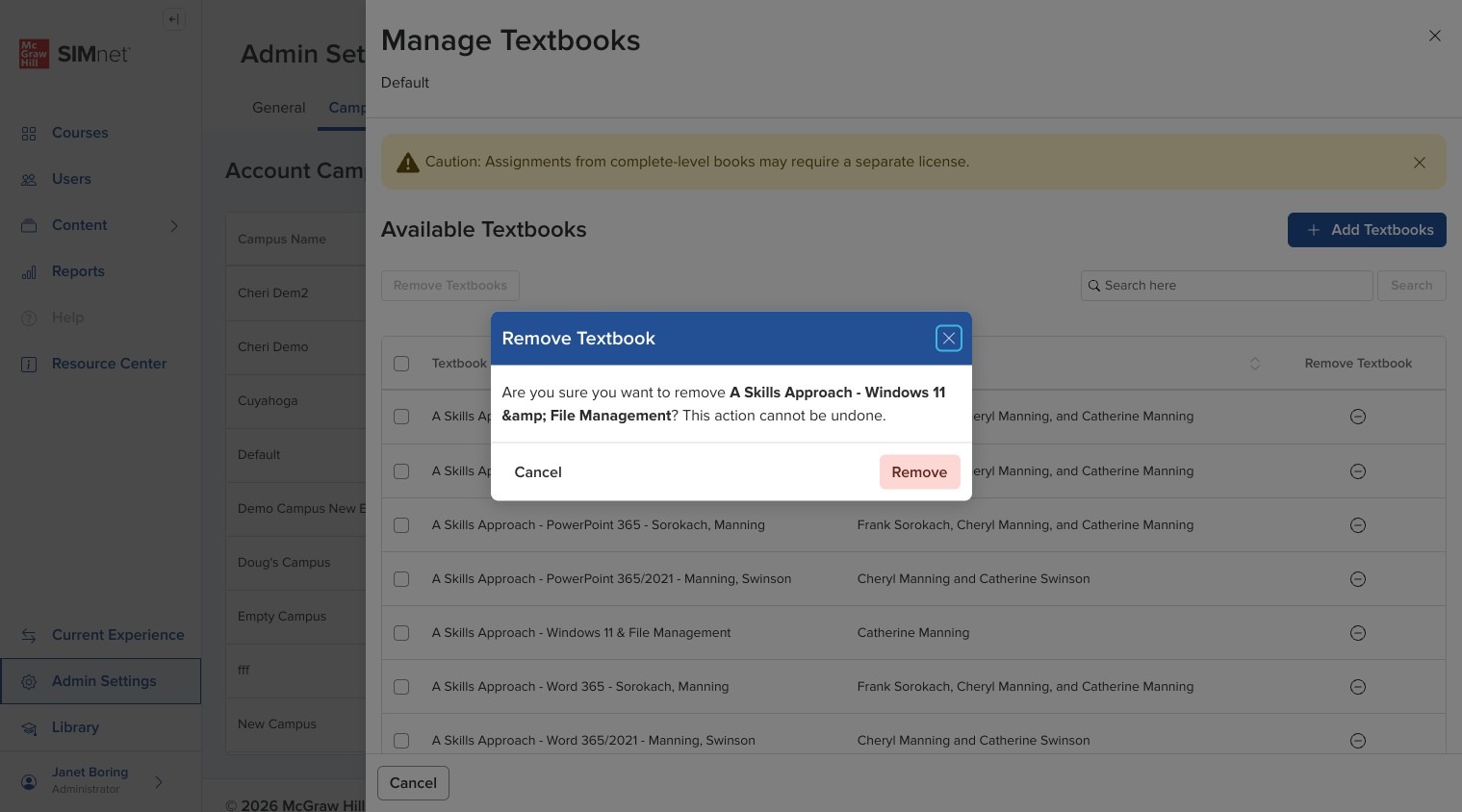Remove icon for Windows 11 & File Management
The height and width of the screenshot is (812, 1462).
pyautogui.click(x=1358, y=633)
